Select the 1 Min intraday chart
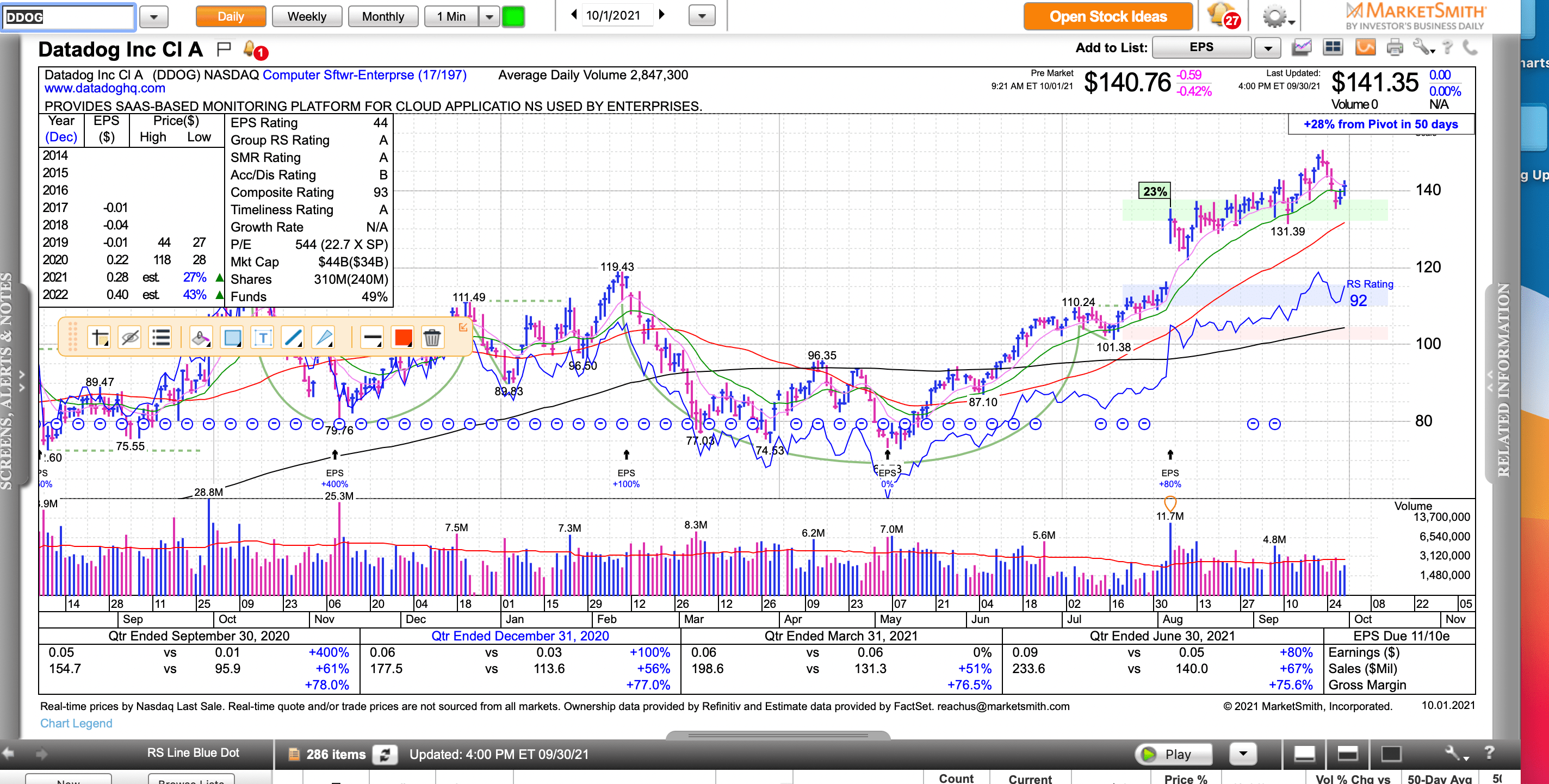 [451, 16]
